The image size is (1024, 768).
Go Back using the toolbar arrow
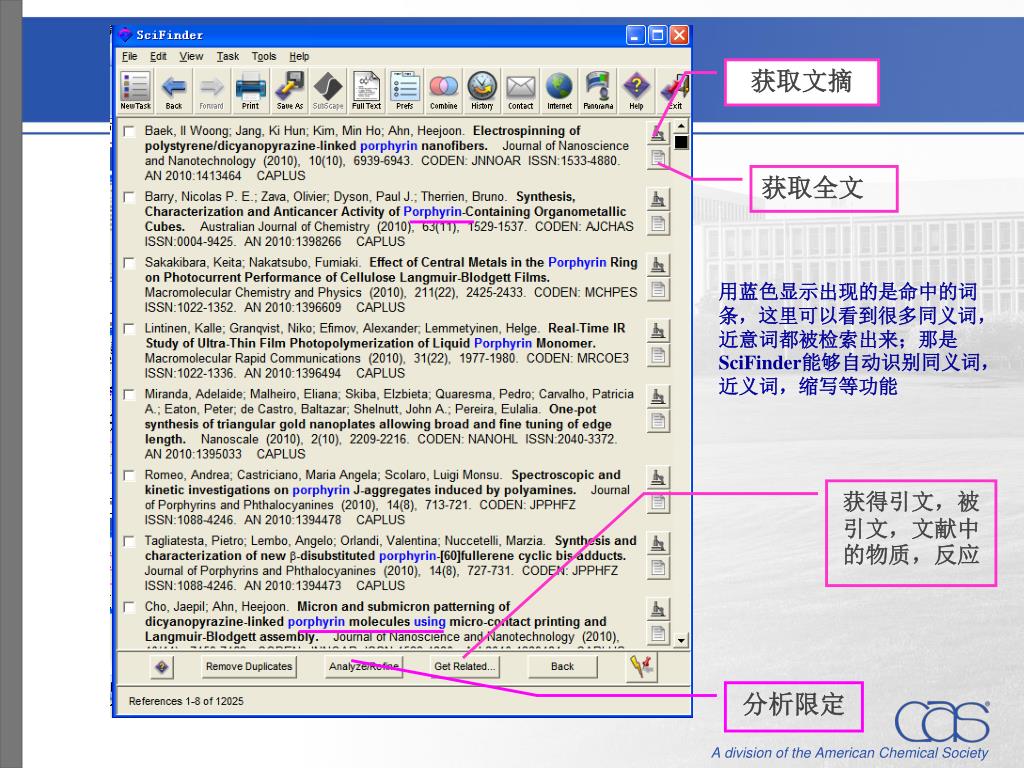click(x=174, y=91)
